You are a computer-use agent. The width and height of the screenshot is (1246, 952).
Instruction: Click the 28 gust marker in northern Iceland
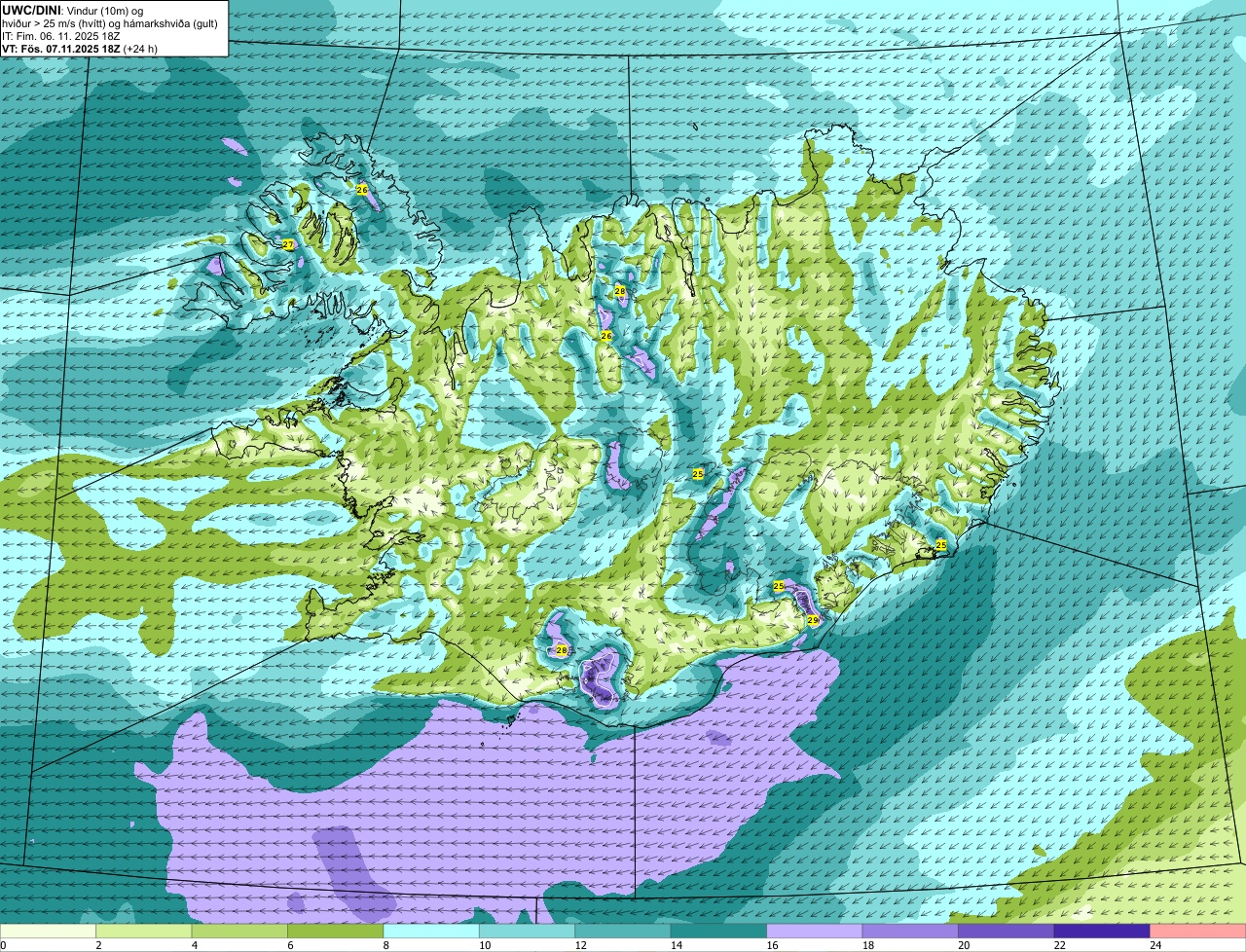619,291
